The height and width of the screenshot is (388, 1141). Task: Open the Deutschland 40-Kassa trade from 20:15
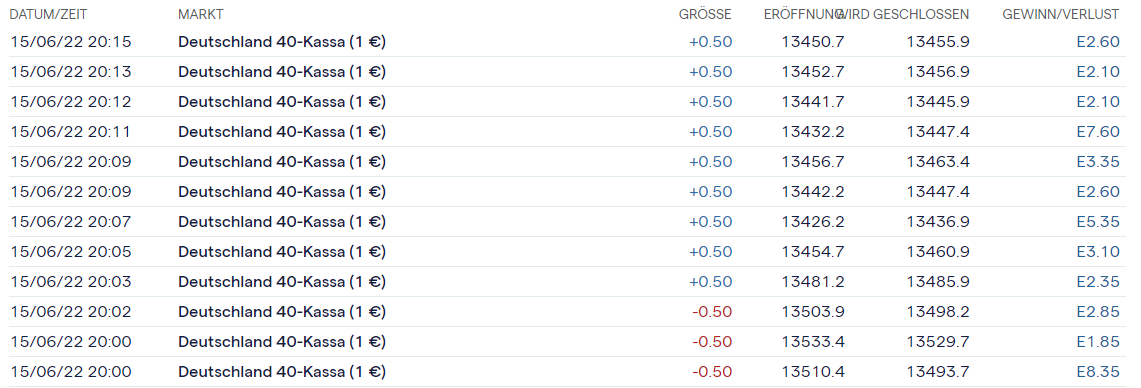[282, 42]
